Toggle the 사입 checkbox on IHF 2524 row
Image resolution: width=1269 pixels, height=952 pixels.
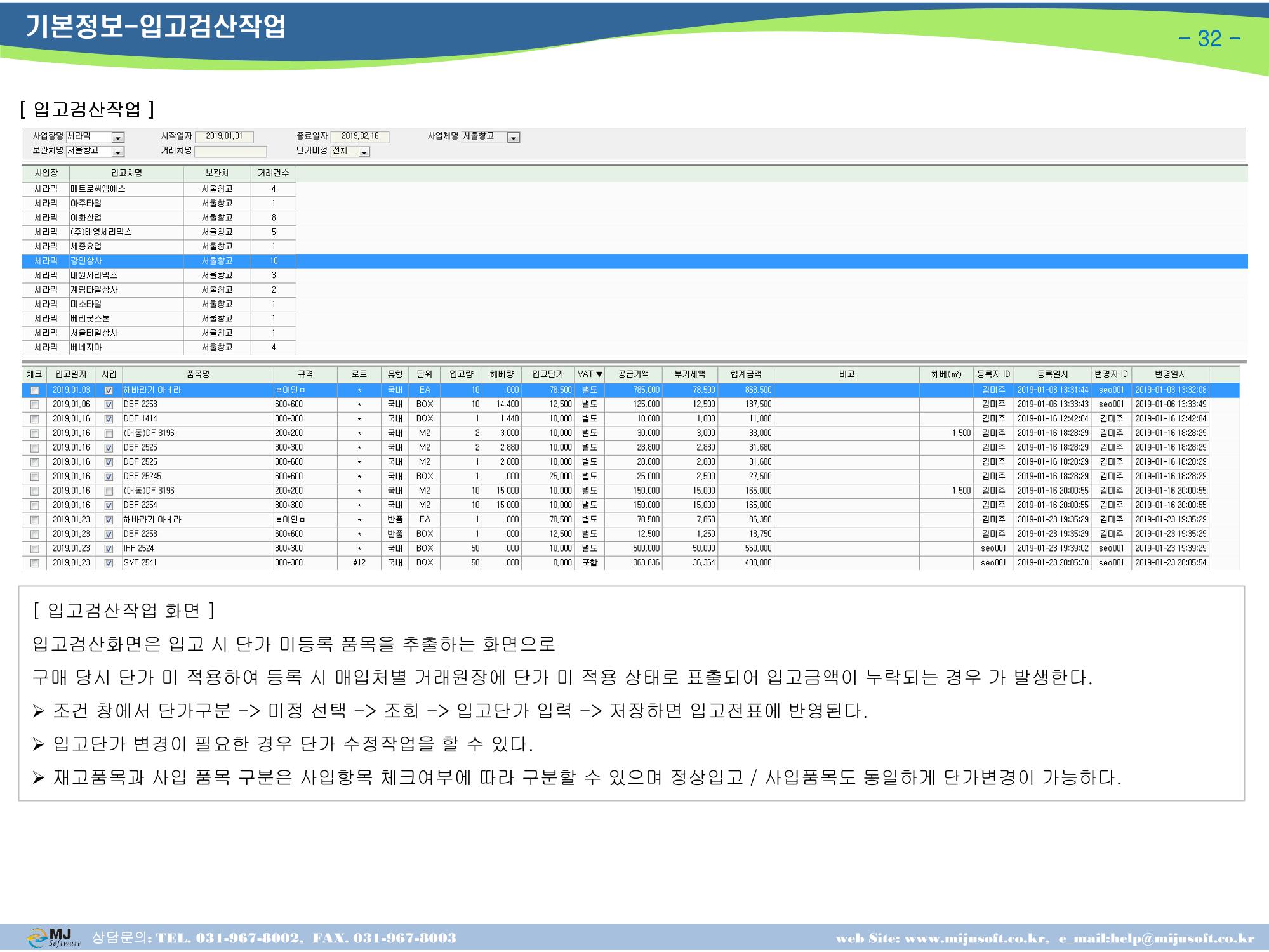109,549
